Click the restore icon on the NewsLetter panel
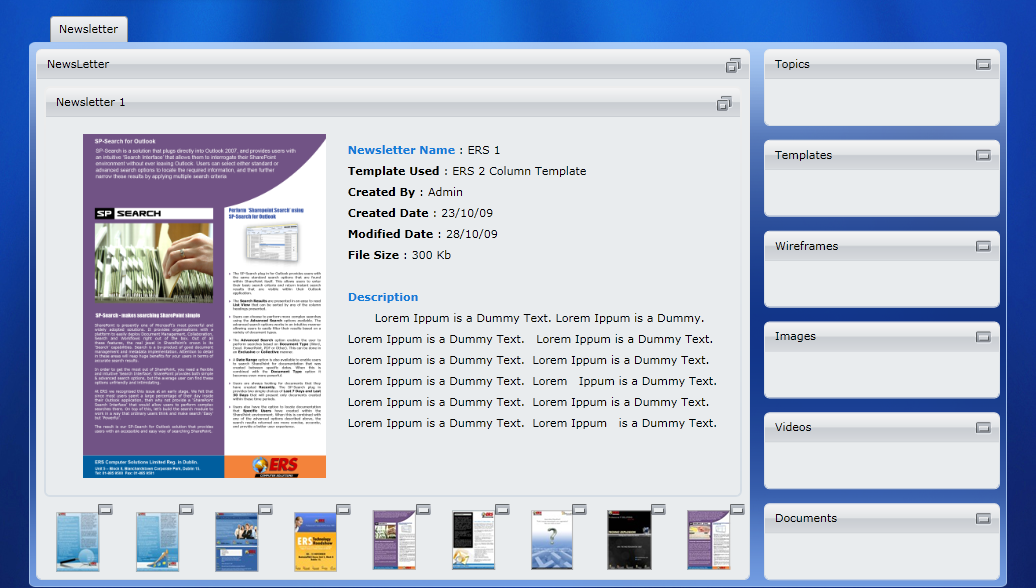The image size is (1036, 588). pyautogui.click(x=733, y=65)
